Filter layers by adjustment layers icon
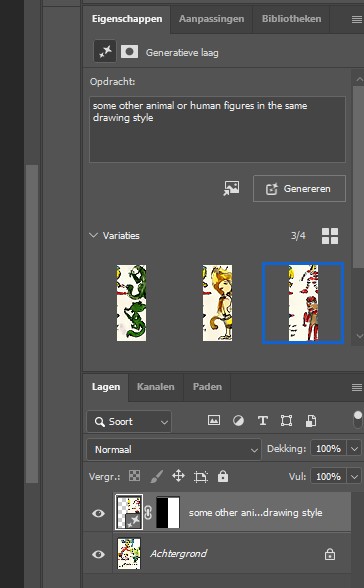The height and width of the screenshot is (588, 364). click(x=238, y=421)
